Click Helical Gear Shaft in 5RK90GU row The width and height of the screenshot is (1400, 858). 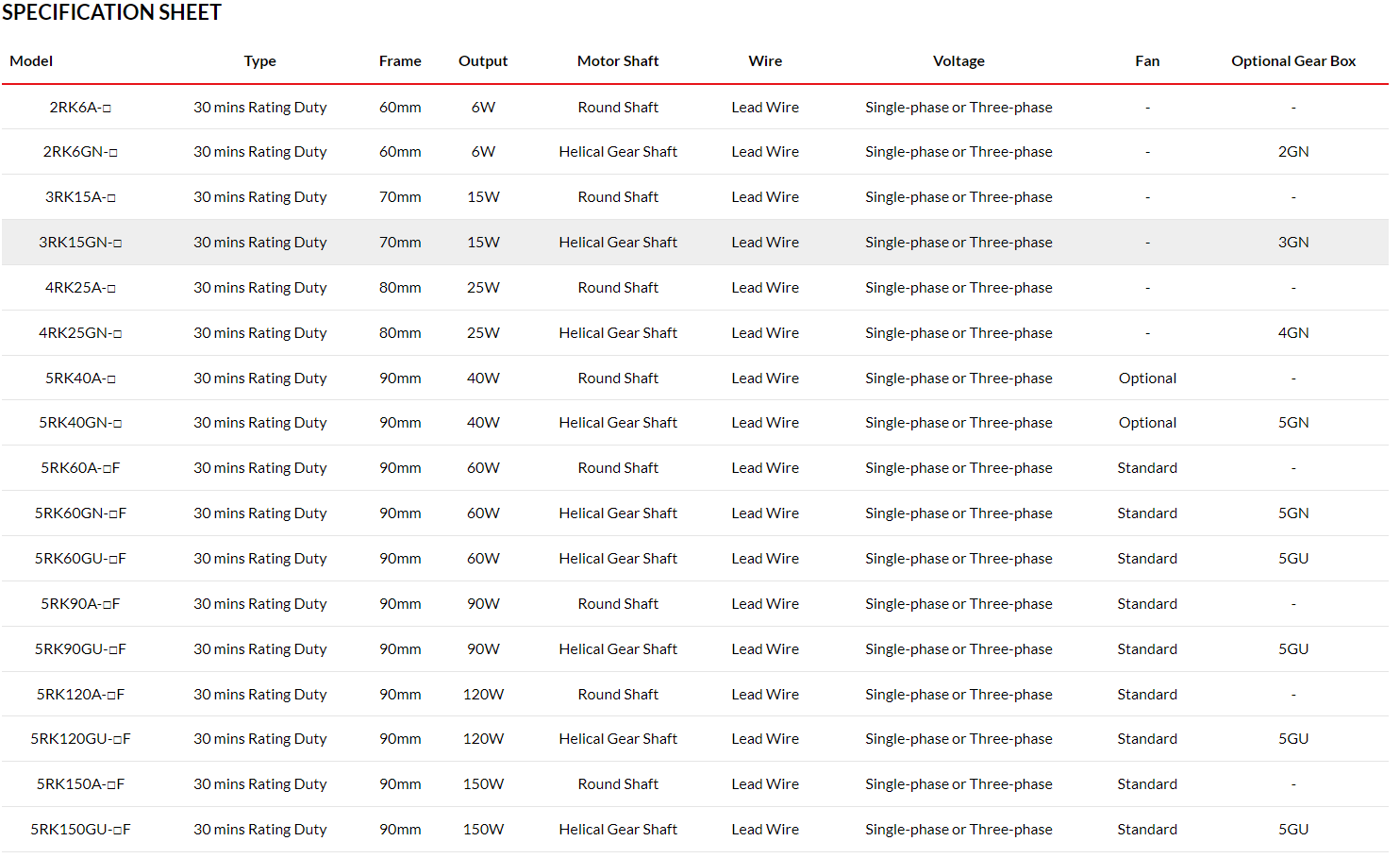pos(618,649)
